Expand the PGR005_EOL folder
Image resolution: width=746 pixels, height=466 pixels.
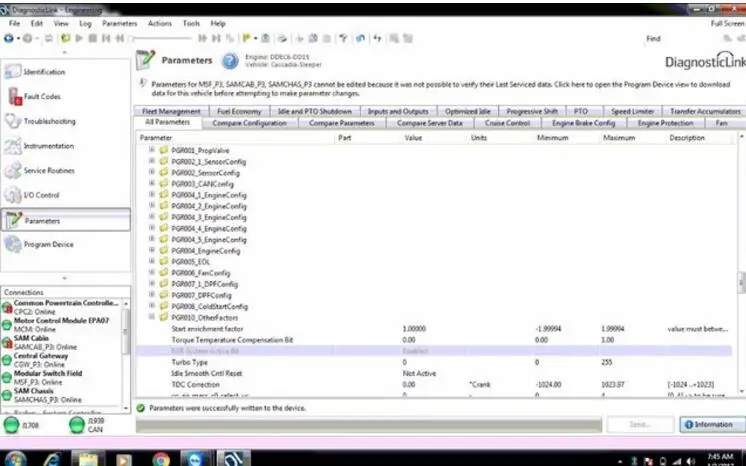tap(152, 261)
